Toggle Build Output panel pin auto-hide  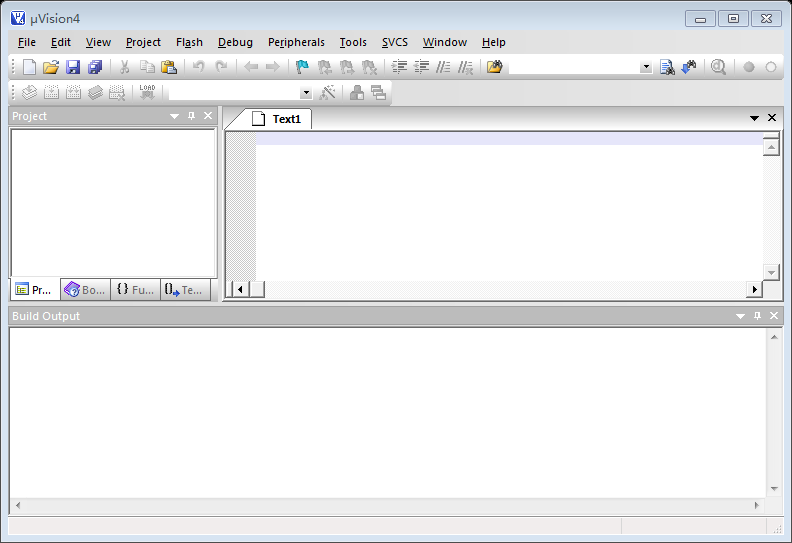[x=757, y=316]
